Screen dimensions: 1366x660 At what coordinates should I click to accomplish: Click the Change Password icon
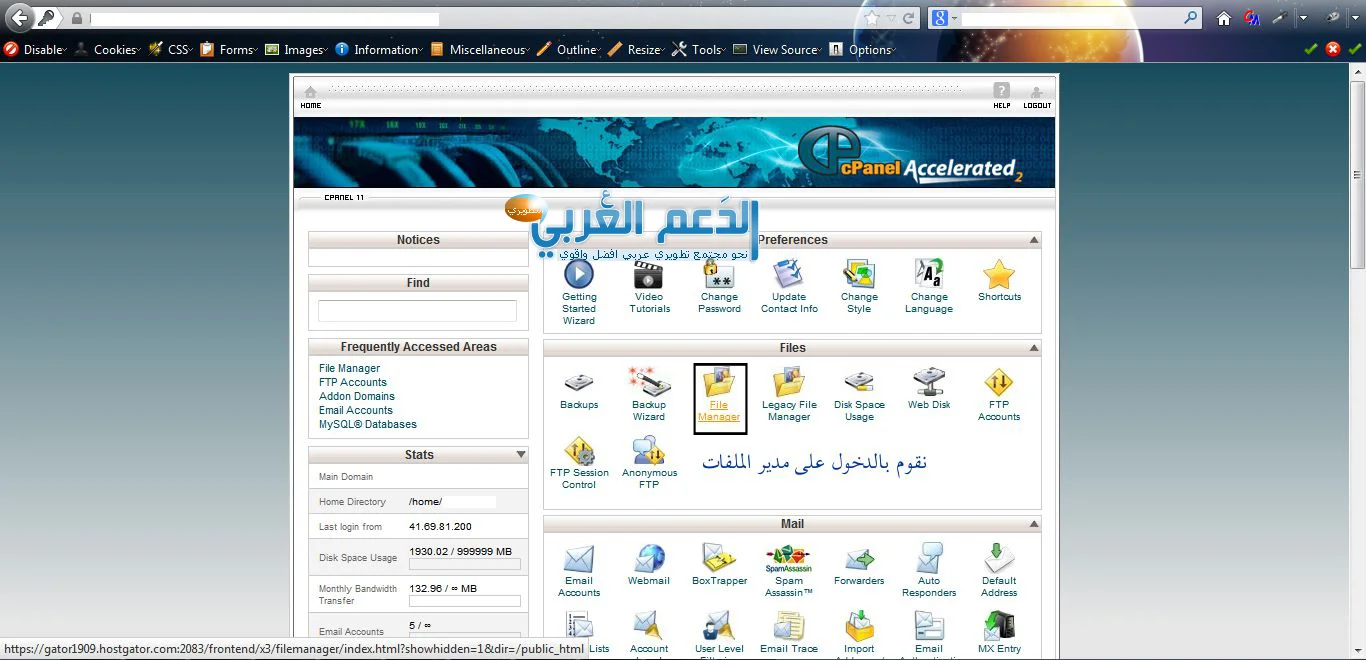(719, 276)
